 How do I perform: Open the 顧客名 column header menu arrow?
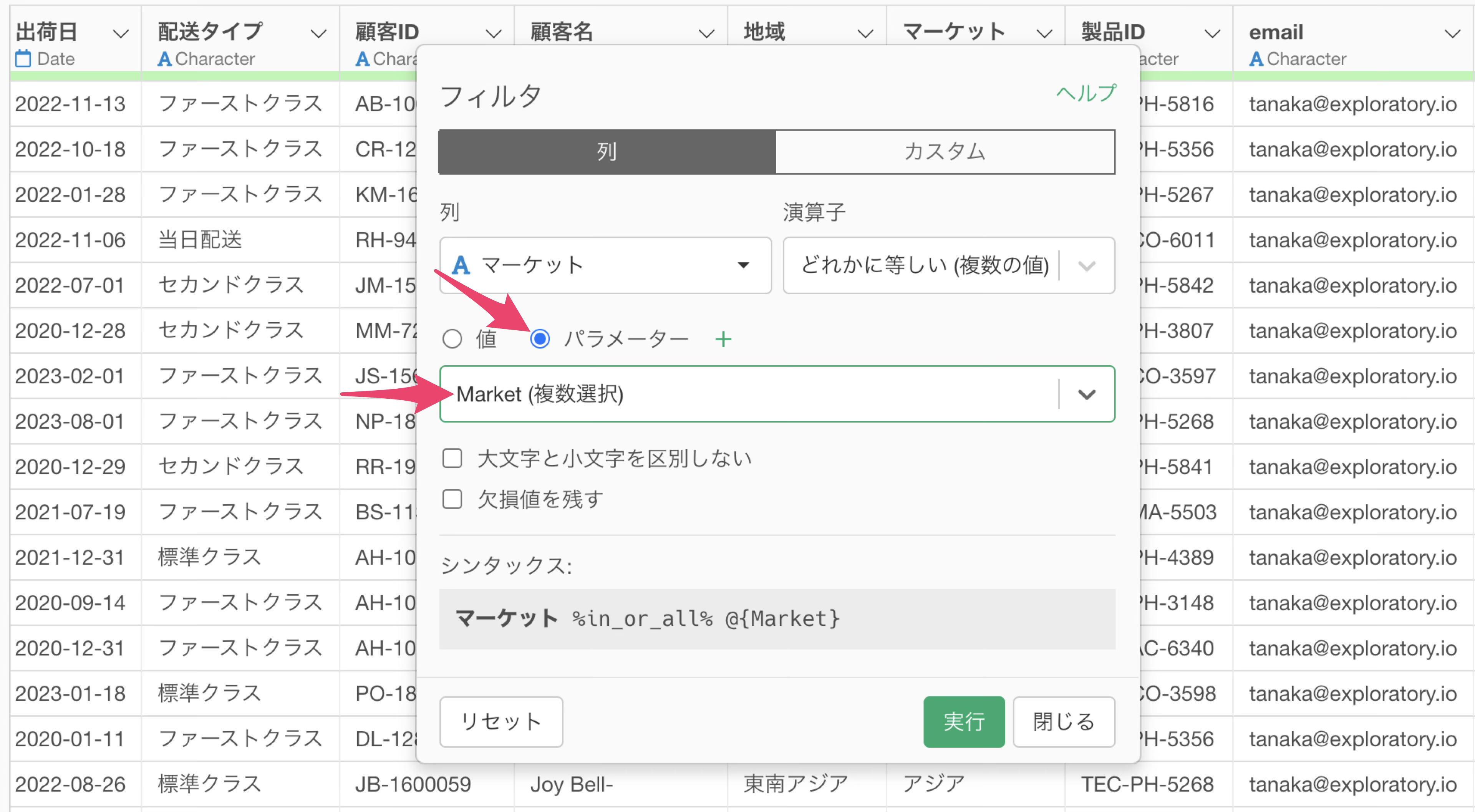707,34
